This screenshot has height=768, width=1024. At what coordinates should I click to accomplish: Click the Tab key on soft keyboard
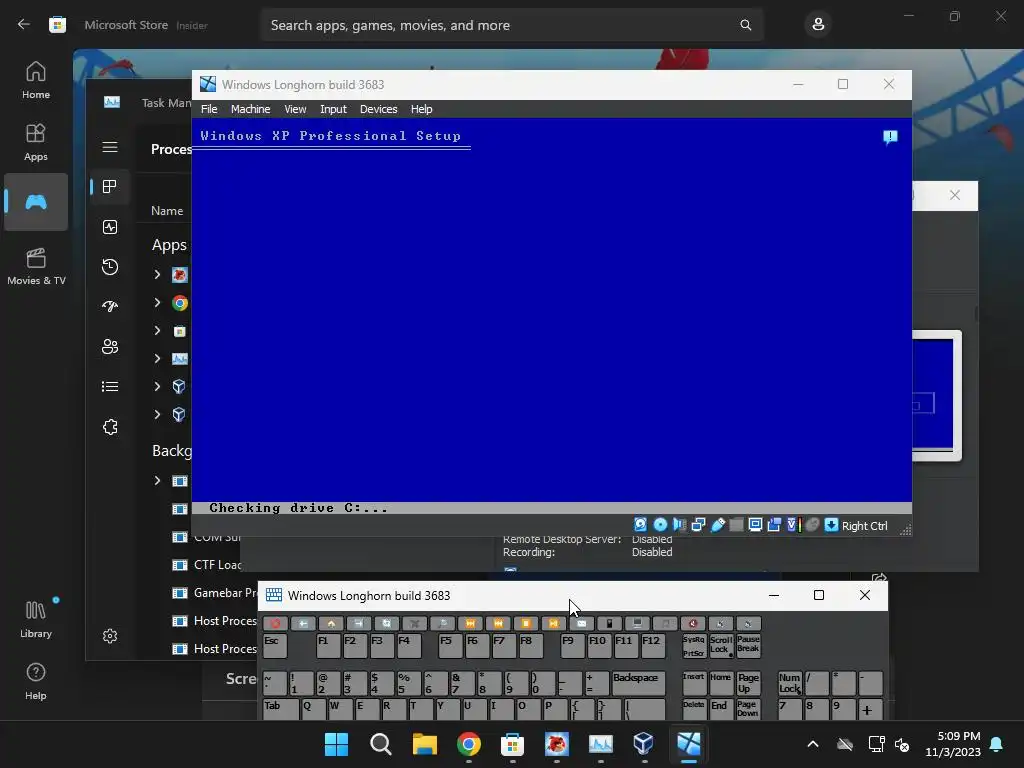281,709
